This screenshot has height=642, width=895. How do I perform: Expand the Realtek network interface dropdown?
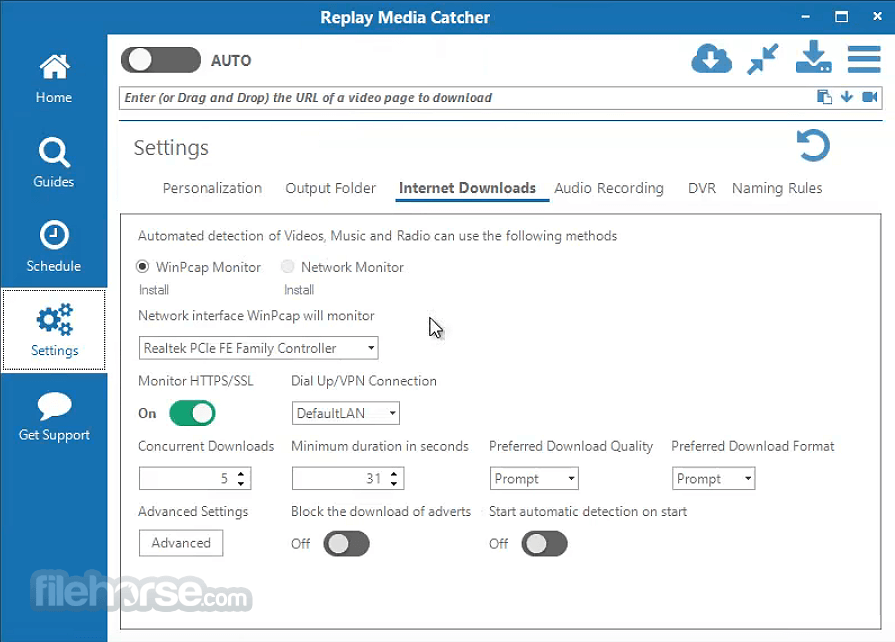259,348
